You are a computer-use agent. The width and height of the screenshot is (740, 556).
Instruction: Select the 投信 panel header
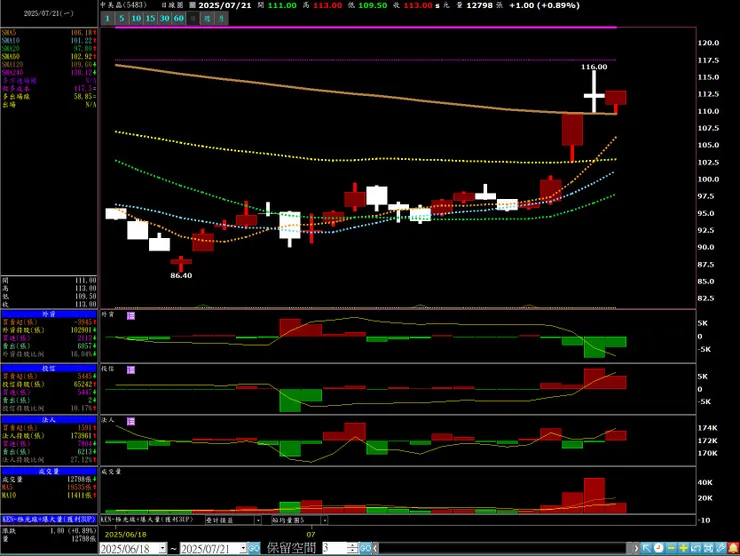coord(49,369)
